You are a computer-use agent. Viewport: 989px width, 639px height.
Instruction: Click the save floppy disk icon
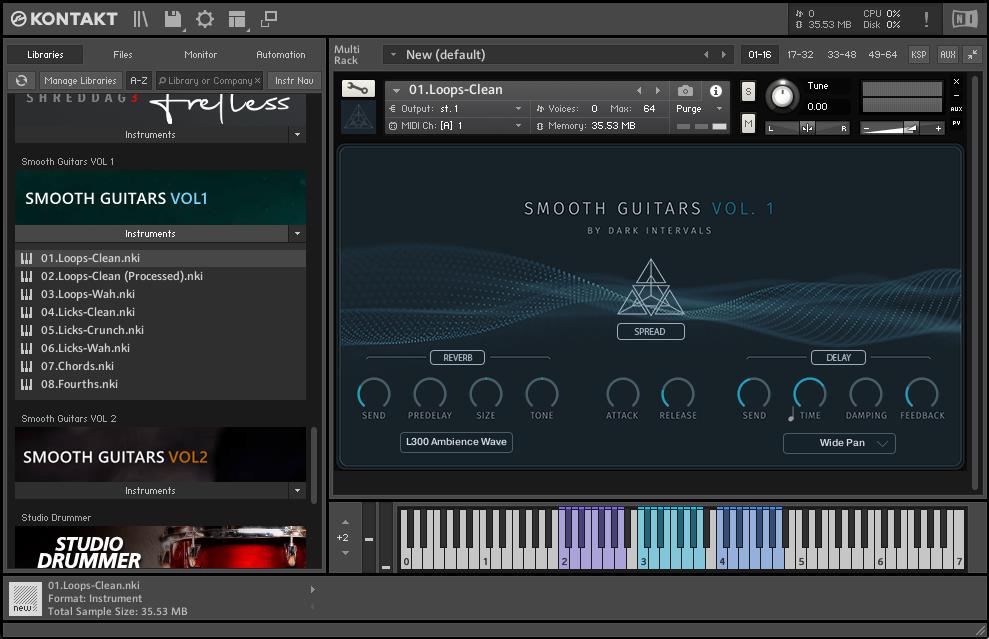(x=173, y=19)
